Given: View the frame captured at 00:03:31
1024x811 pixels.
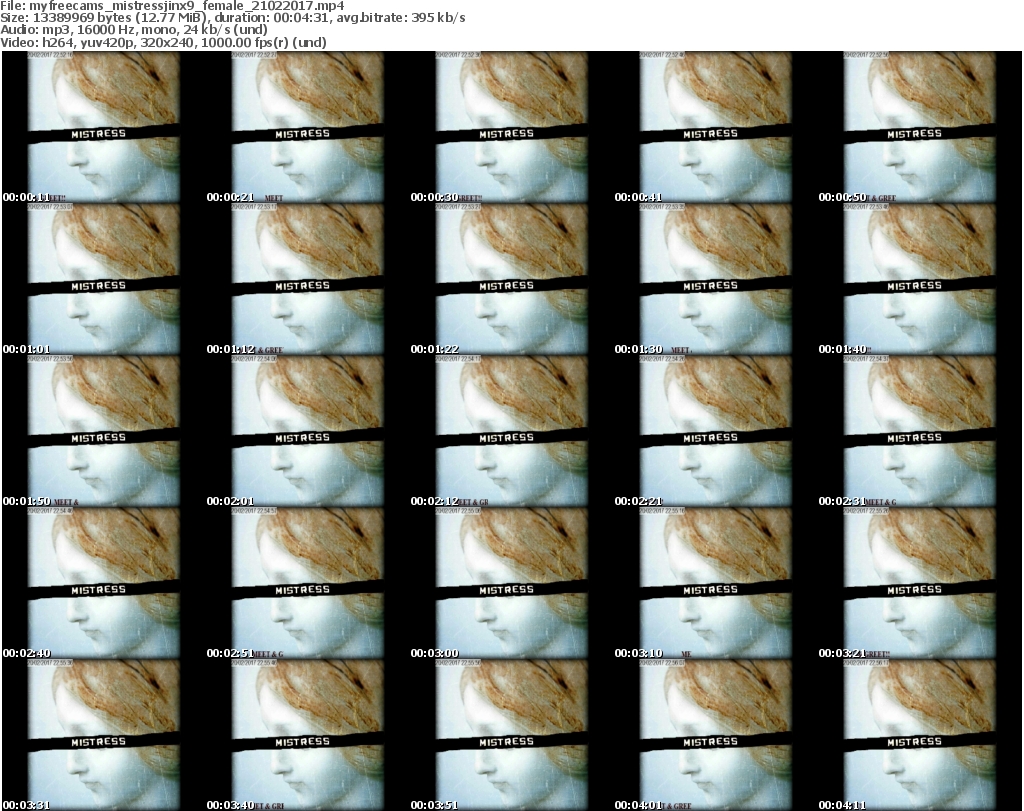Looking at the screenshot, I should pyautogui.click(x=104, y=735).
